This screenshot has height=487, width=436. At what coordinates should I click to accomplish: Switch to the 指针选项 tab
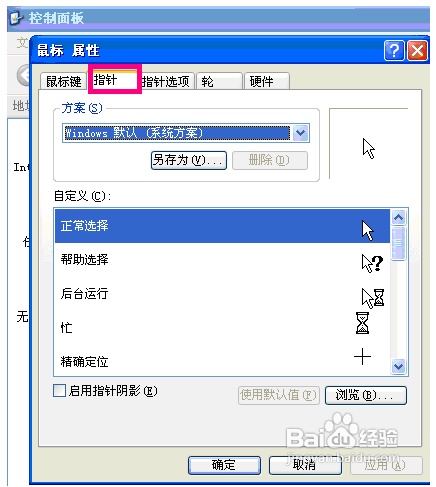165,81
